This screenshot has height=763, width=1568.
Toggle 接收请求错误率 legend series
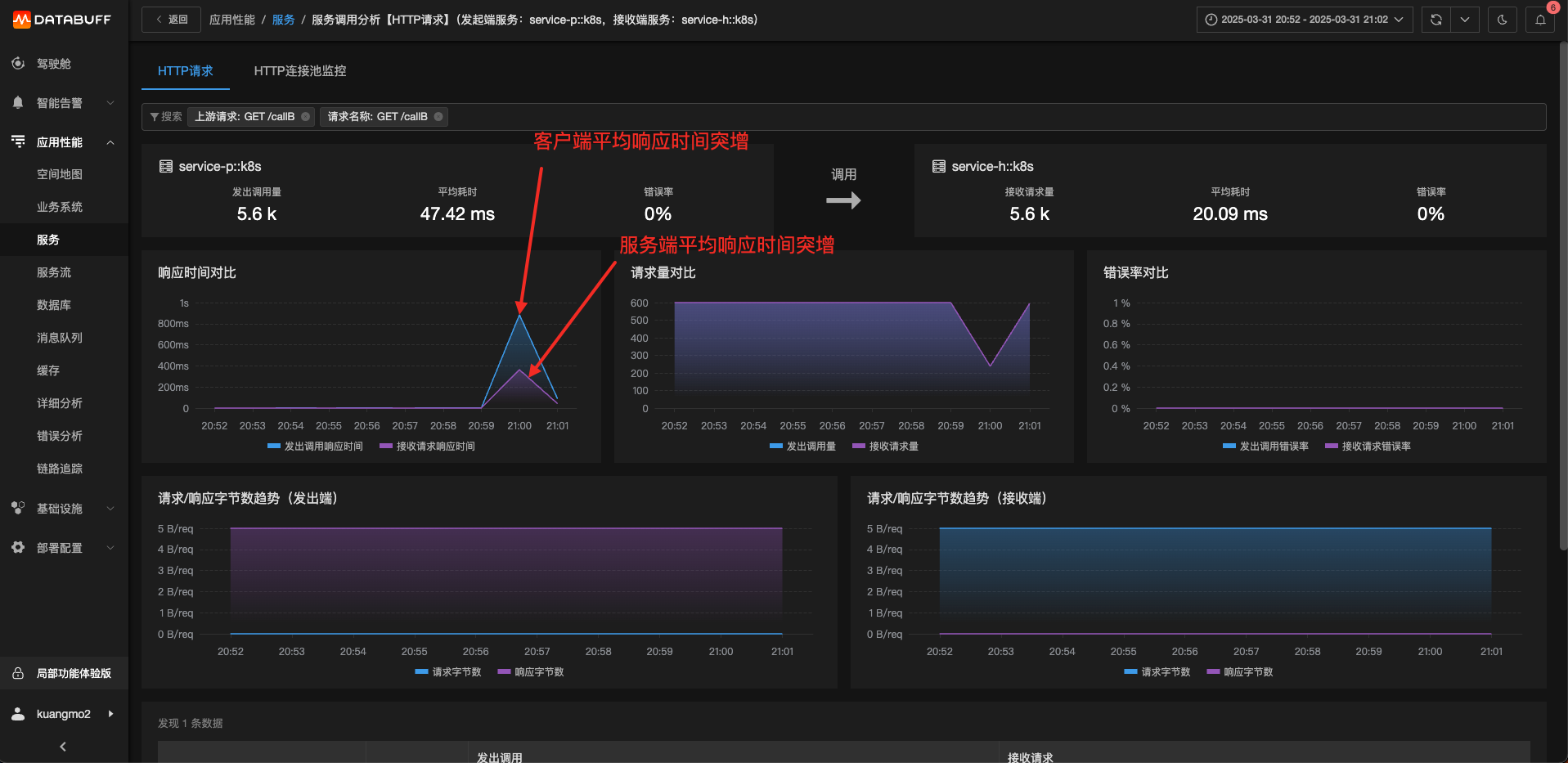1368,447
